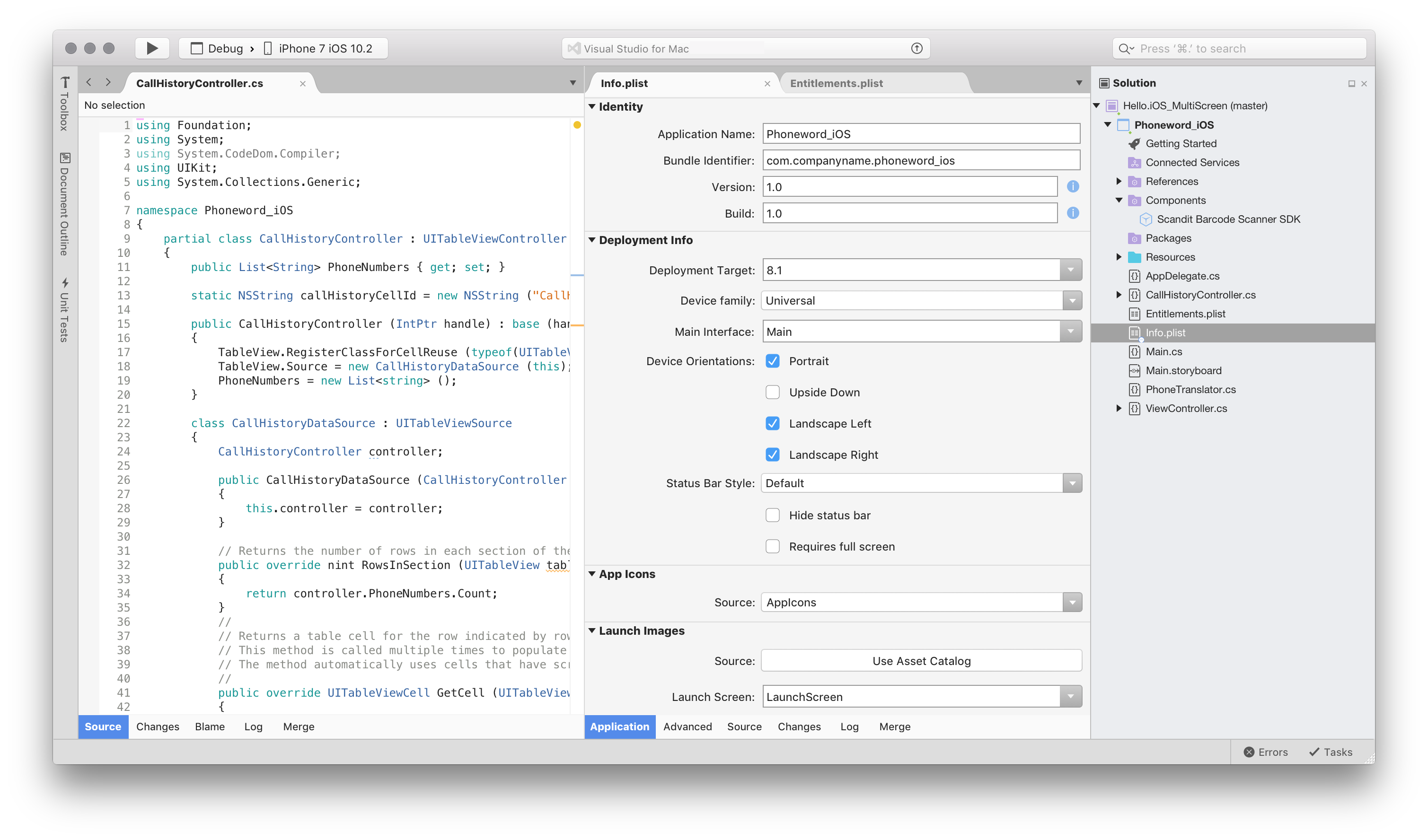Switch to the Advanced tab in Info.plist
Screen dimensions: 1428x840
click(688, 726)
